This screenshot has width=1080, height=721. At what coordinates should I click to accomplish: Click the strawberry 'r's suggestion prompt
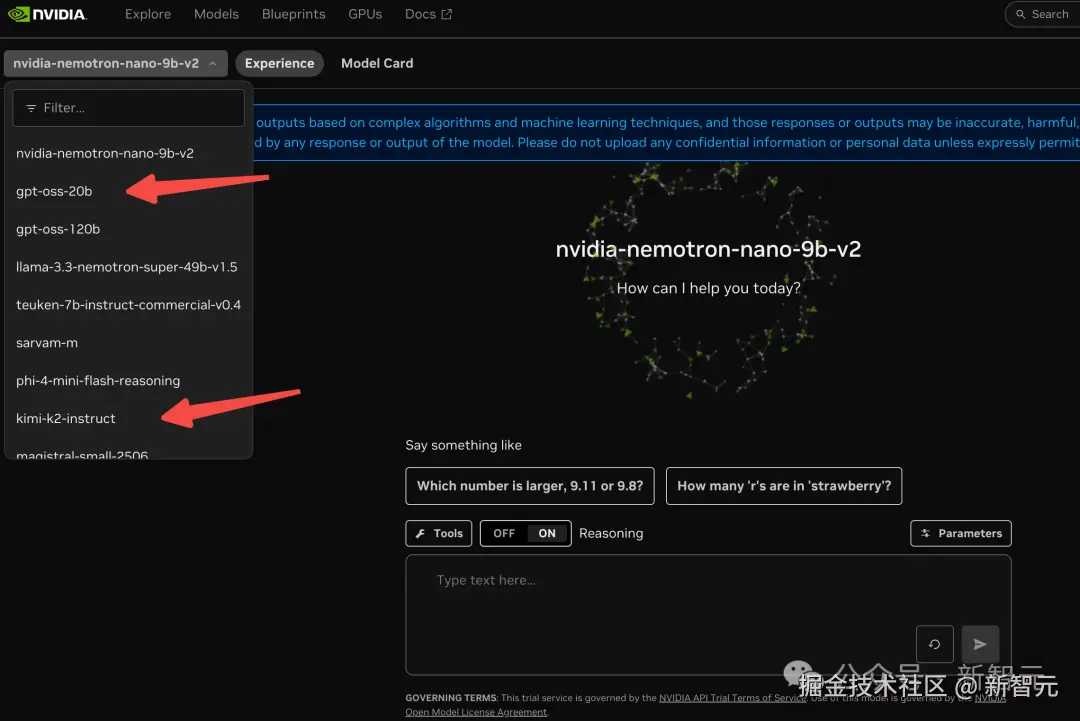pos(784,486)
